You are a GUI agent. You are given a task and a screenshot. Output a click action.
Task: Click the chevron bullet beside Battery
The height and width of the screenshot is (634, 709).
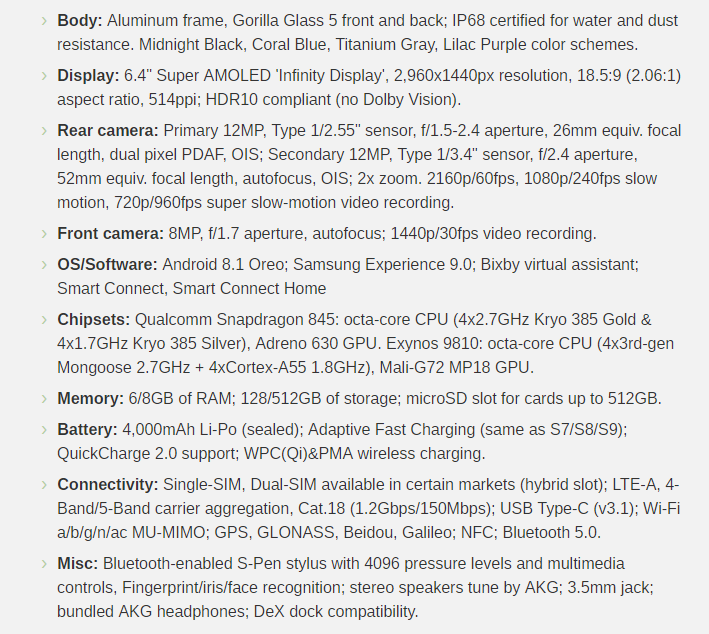pyautogui.click(x=44, y=430)
